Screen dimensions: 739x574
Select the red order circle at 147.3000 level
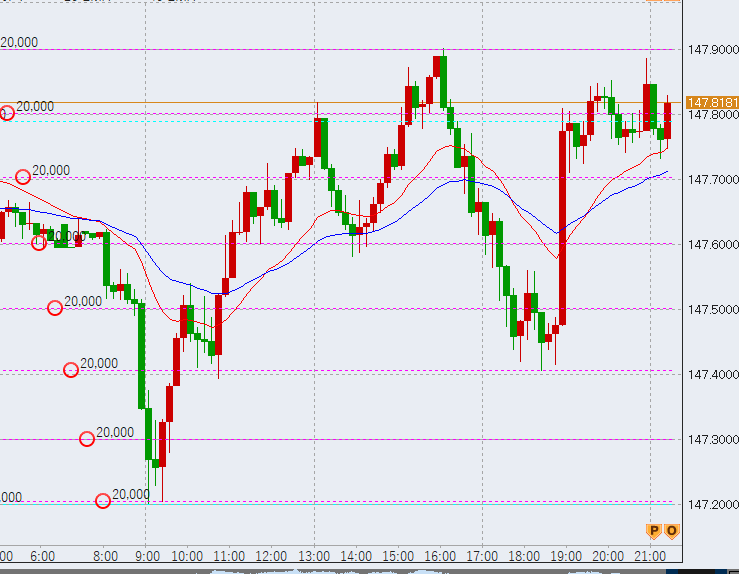tap(87, 438)
